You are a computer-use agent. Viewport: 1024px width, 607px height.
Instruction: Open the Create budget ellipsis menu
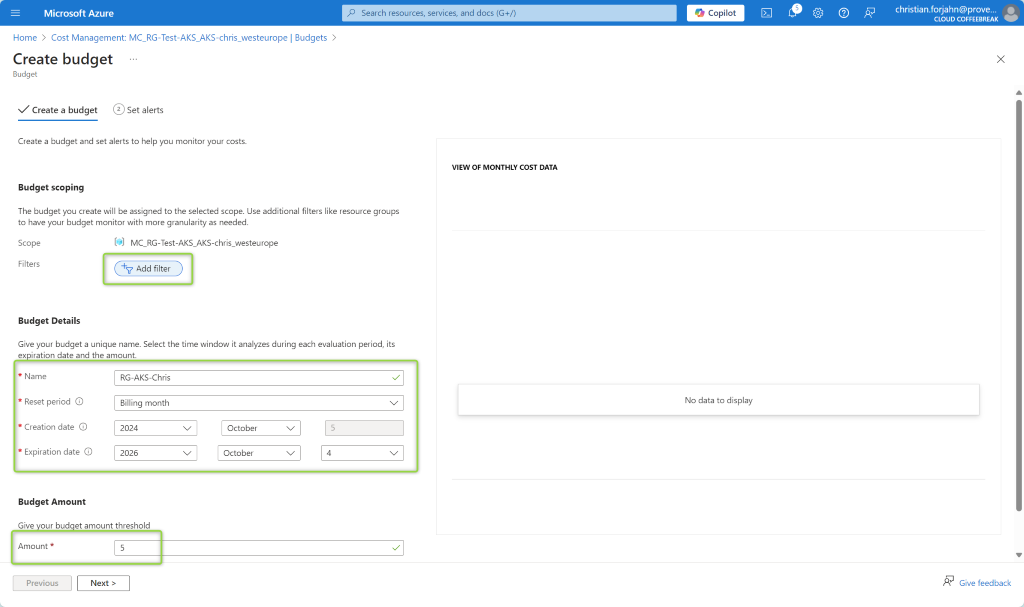(133, 59)
